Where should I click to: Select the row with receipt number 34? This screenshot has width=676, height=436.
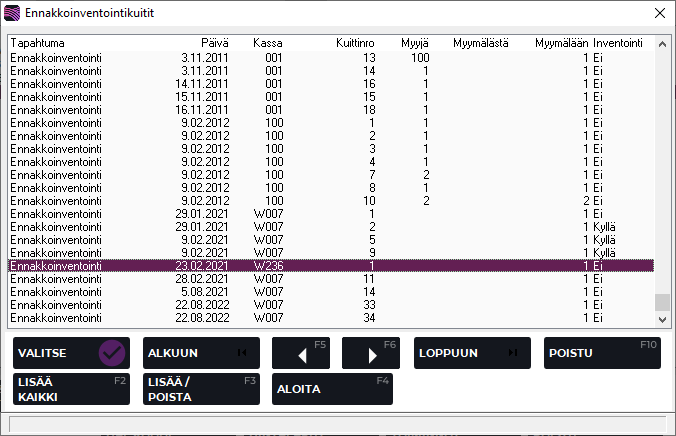pos(330,318)
